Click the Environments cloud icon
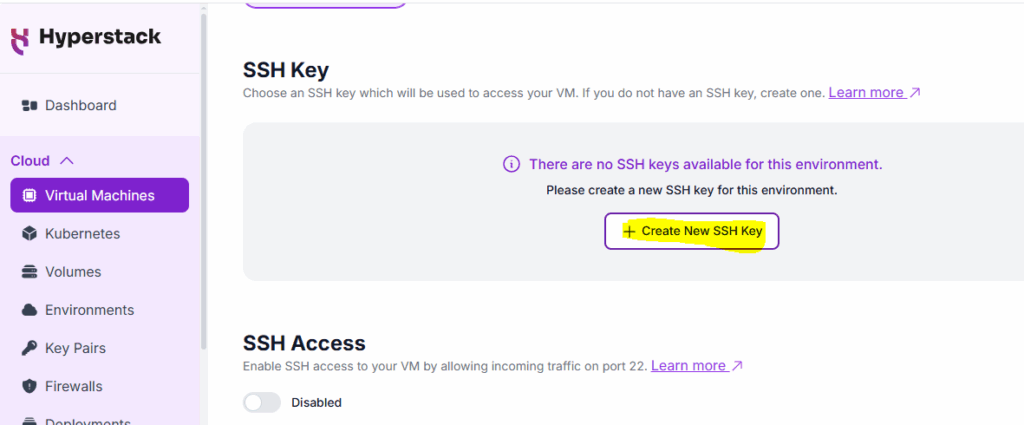The height and width of the screenshot is (425, 1024). coord(29,310)
